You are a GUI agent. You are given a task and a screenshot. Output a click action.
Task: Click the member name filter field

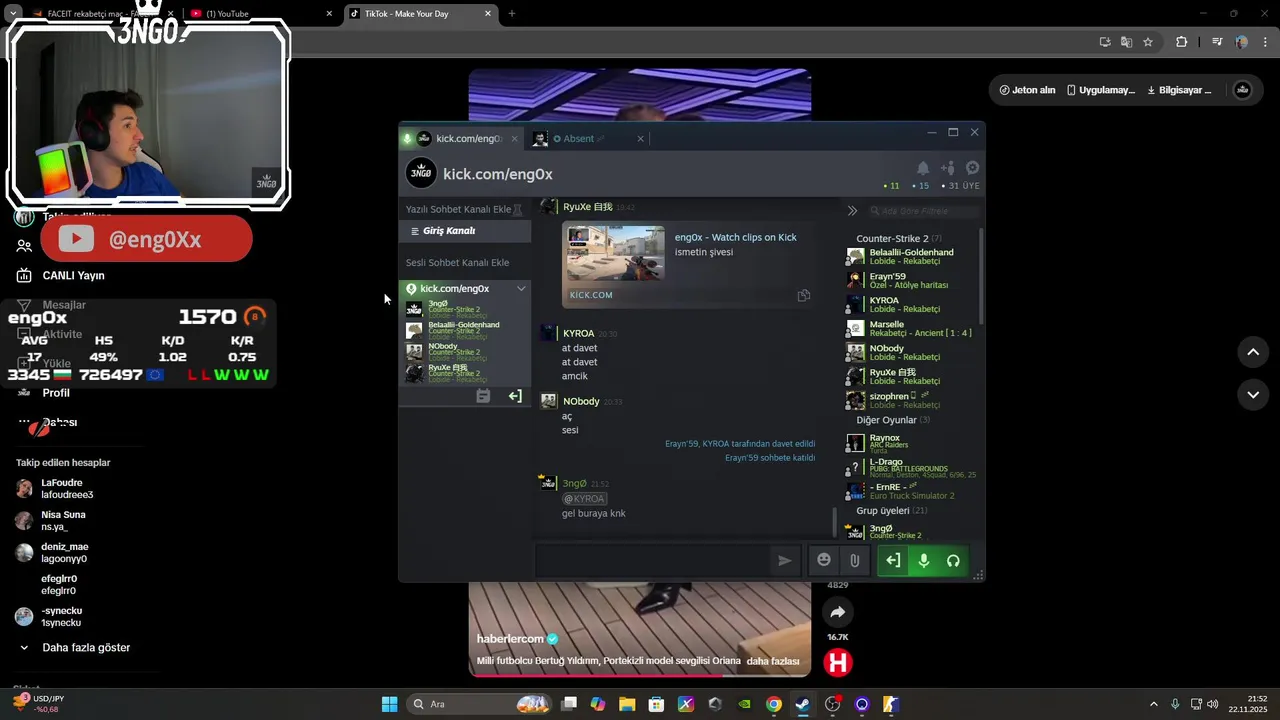pos(924,211)
